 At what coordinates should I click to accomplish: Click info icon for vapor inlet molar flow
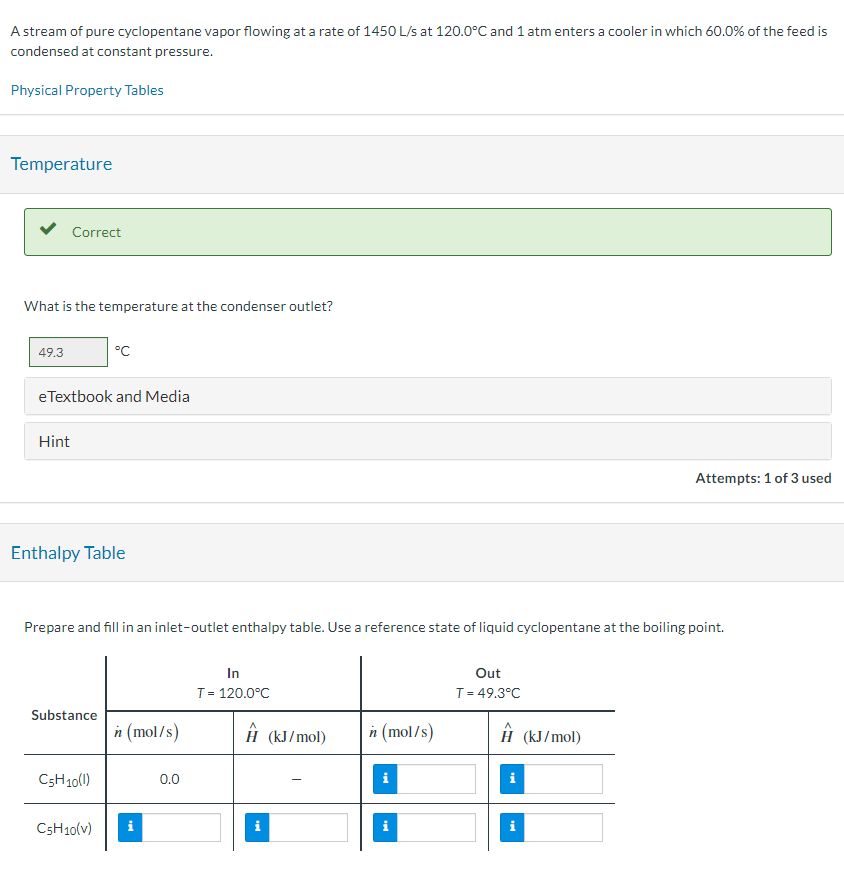pos(129,827)
